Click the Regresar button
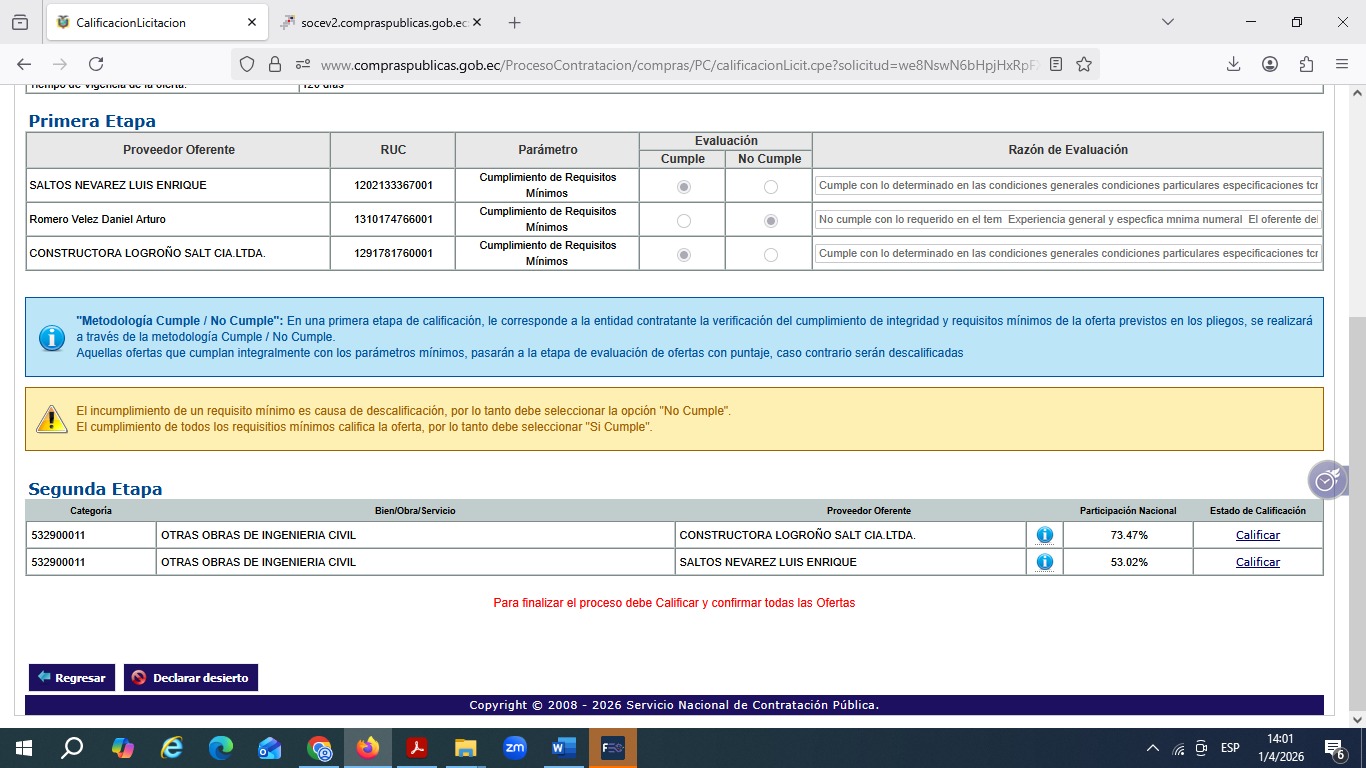The height and width of the screenshot is (768, 1366). click(x=72, y=677)
